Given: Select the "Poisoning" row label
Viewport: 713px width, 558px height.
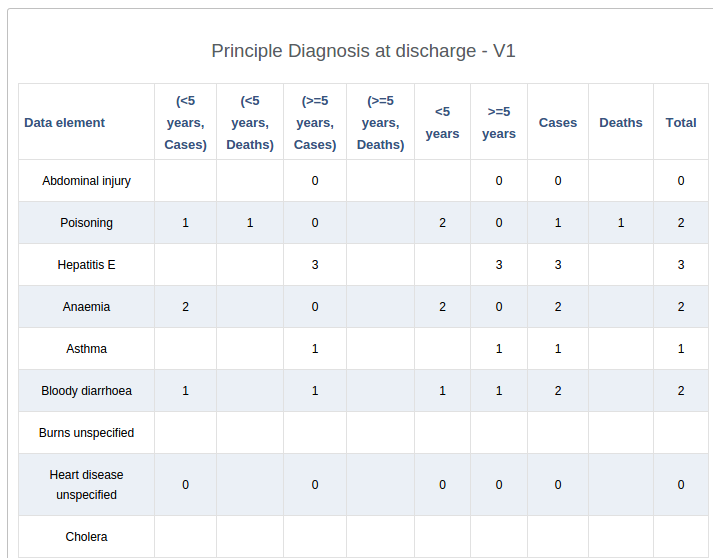Looking at the screenshot, I should (x=86, y=223).
